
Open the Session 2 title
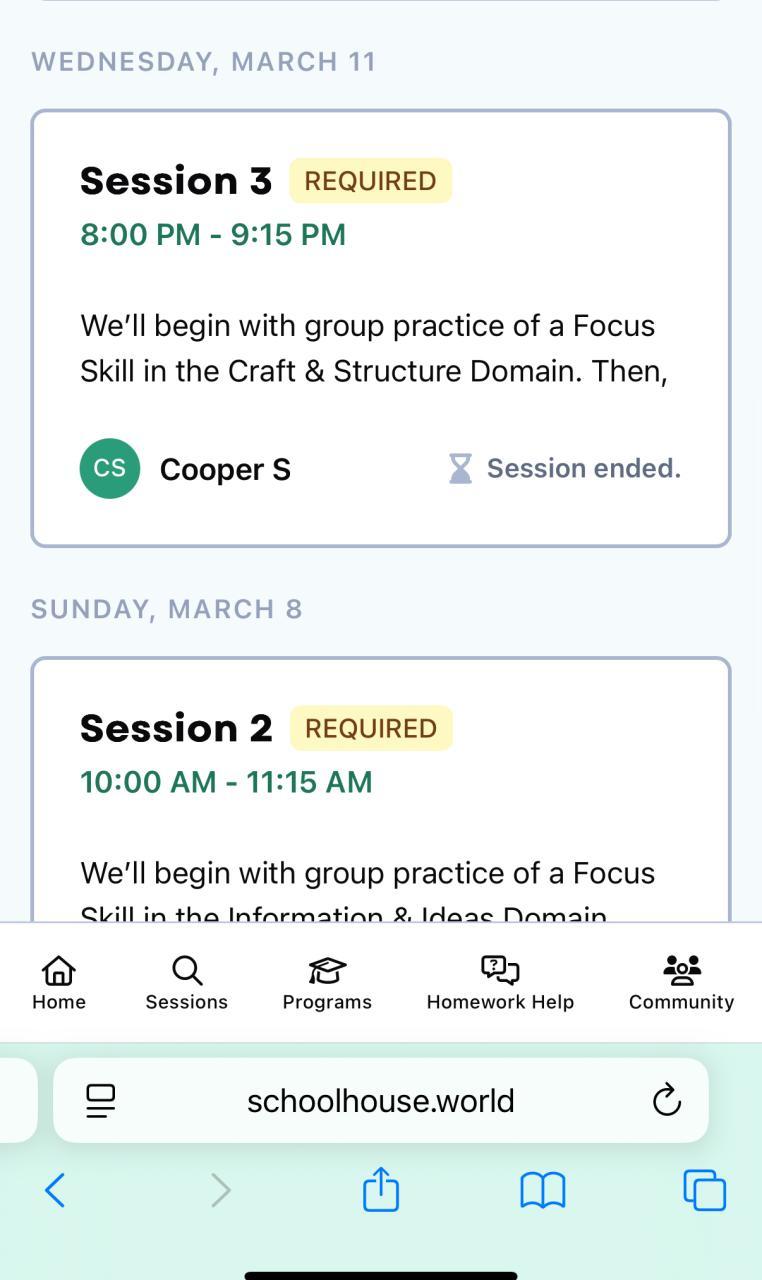(x=176, y=728)
